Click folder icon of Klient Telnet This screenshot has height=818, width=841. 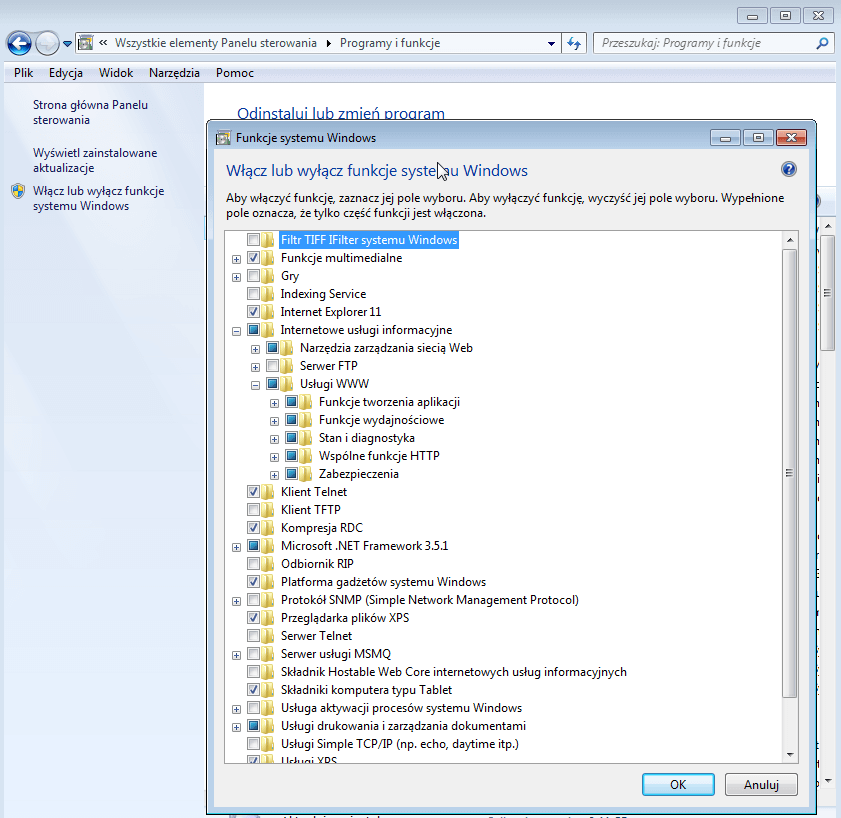[268, 491]
